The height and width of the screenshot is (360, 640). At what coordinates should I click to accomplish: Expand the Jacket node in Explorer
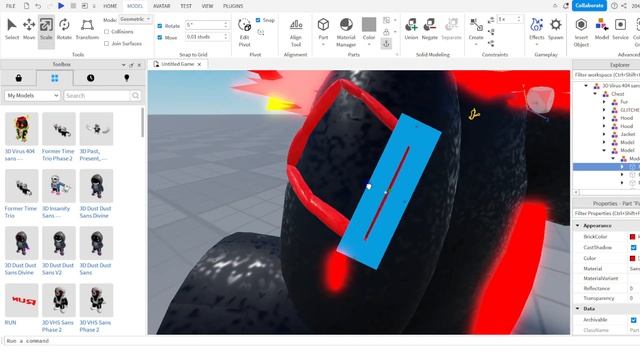pos(604,134)
